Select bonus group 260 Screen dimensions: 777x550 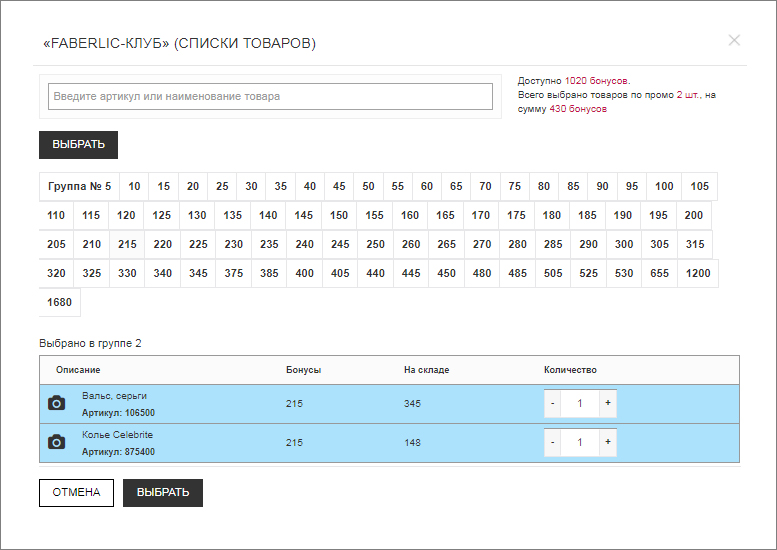coord(411,244)
